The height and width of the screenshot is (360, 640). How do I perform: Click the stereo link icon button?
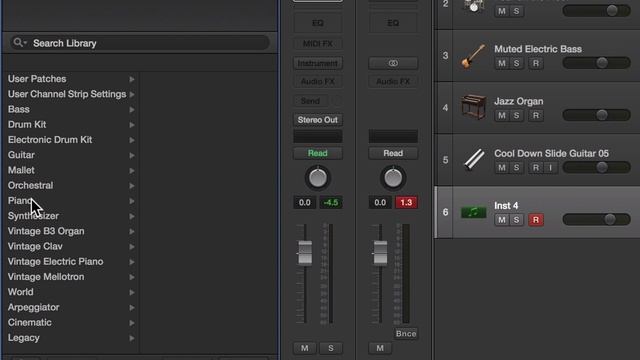click(x=393, y=63)
